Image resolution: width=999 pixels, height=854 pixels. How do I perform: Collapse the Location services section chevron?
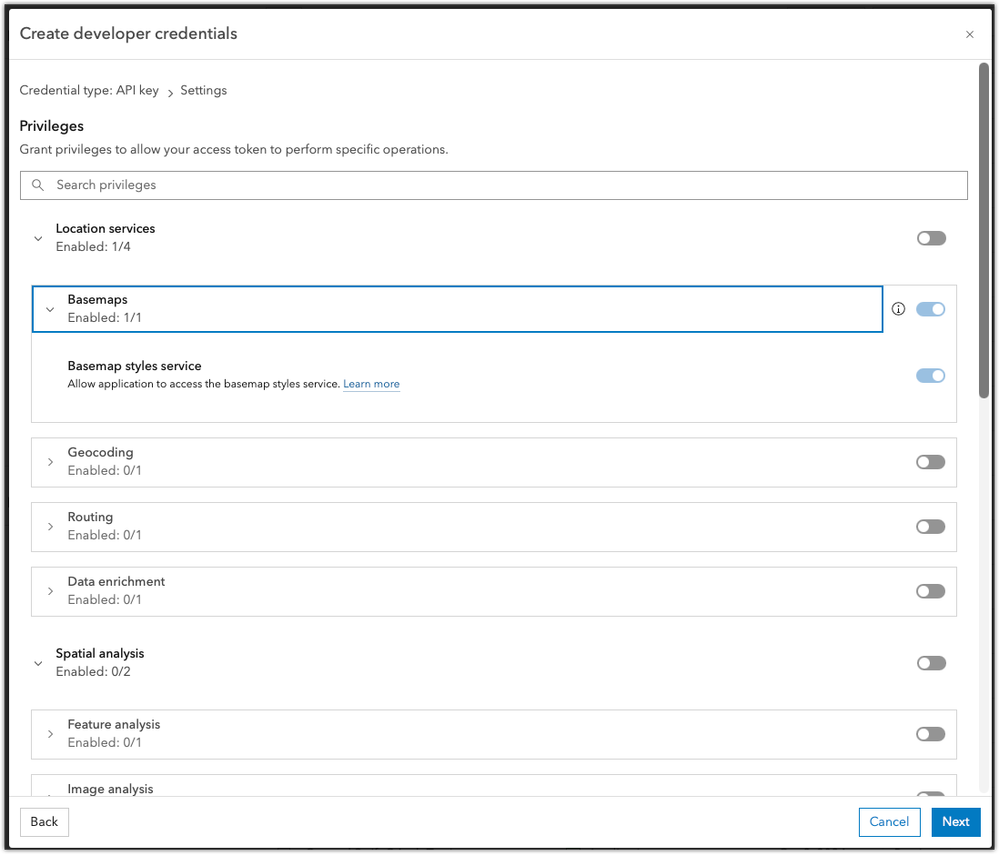(38, 238)
